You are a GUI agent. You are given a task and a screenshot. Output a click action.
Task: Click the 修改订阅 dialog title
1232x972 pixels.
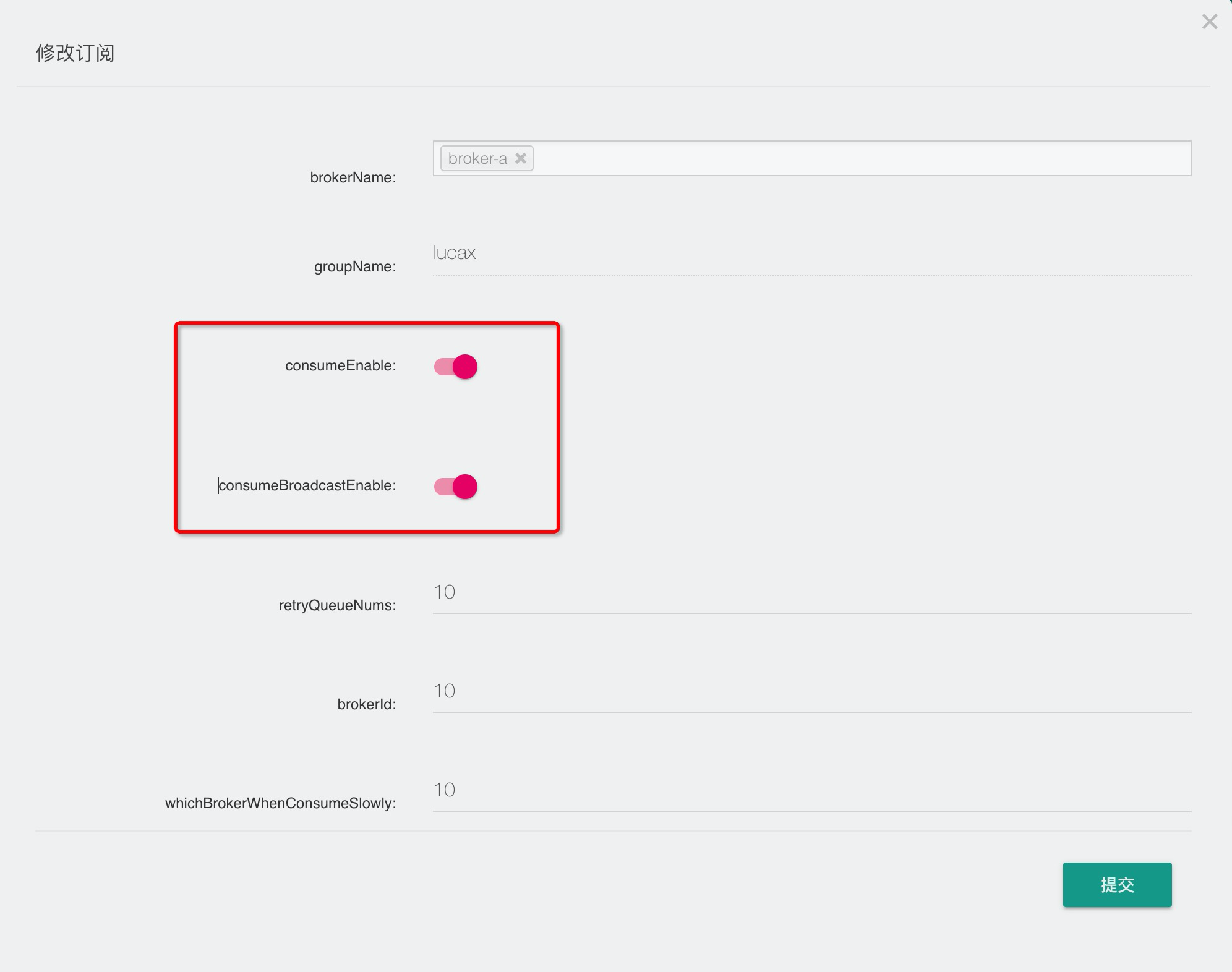click(75, 53)
